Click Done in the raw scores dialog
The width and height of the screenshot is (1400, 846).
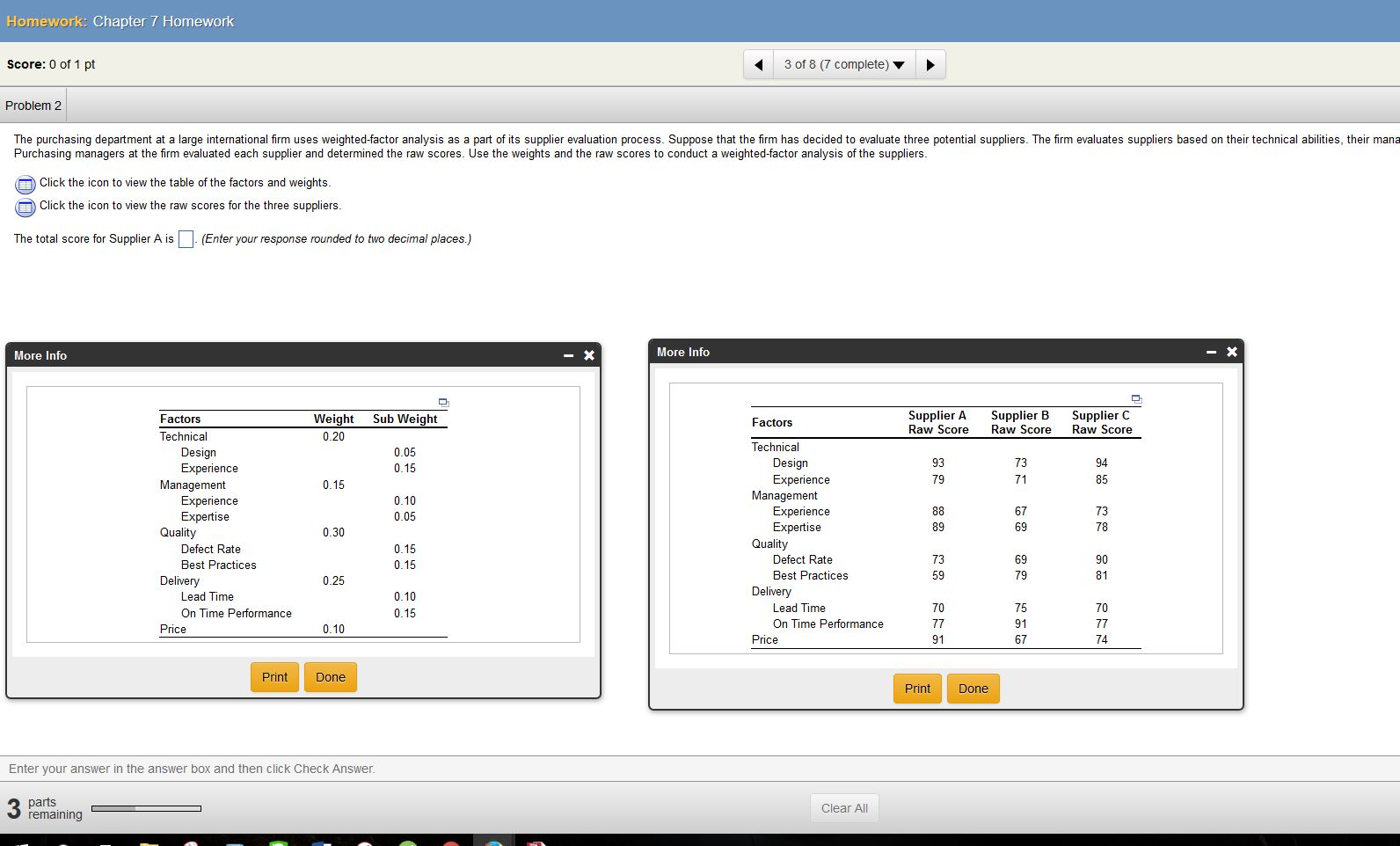click(x=973, y=689)
